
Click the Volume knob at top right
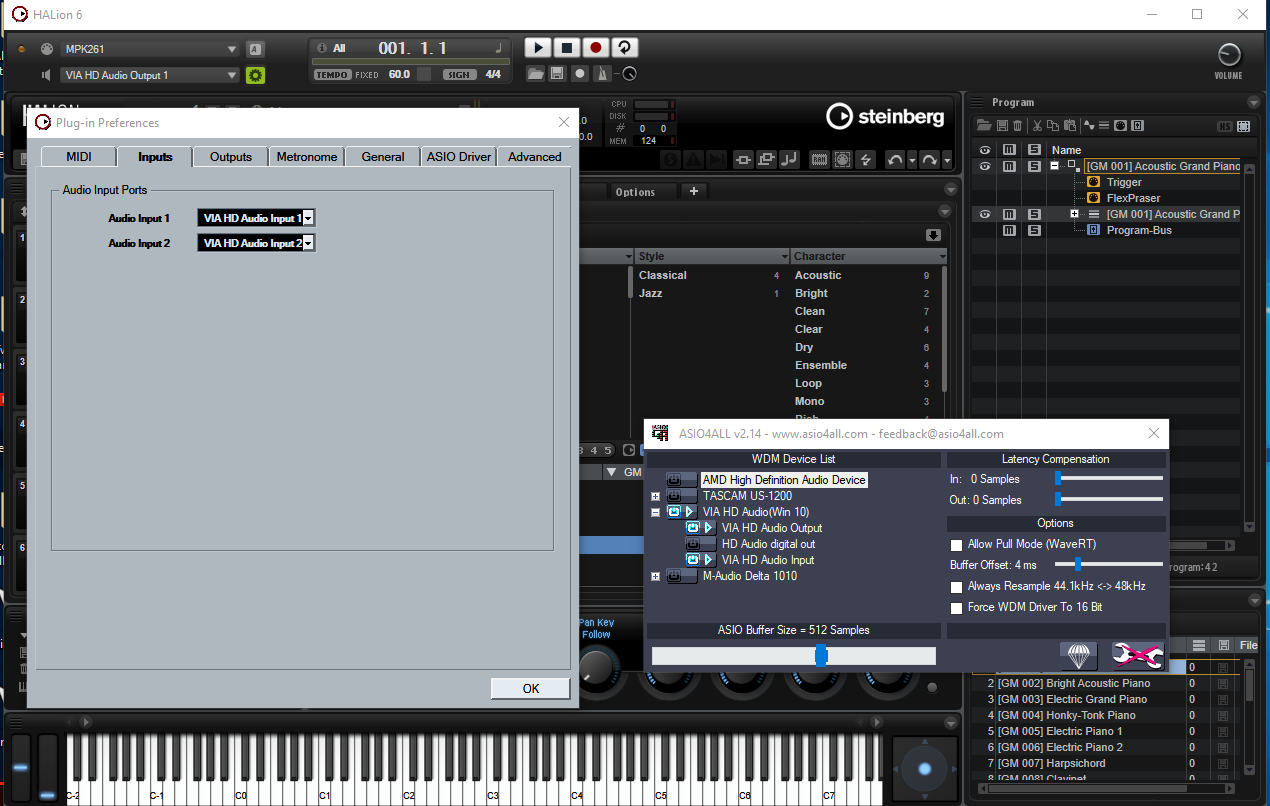click(x=1229, y=55)
